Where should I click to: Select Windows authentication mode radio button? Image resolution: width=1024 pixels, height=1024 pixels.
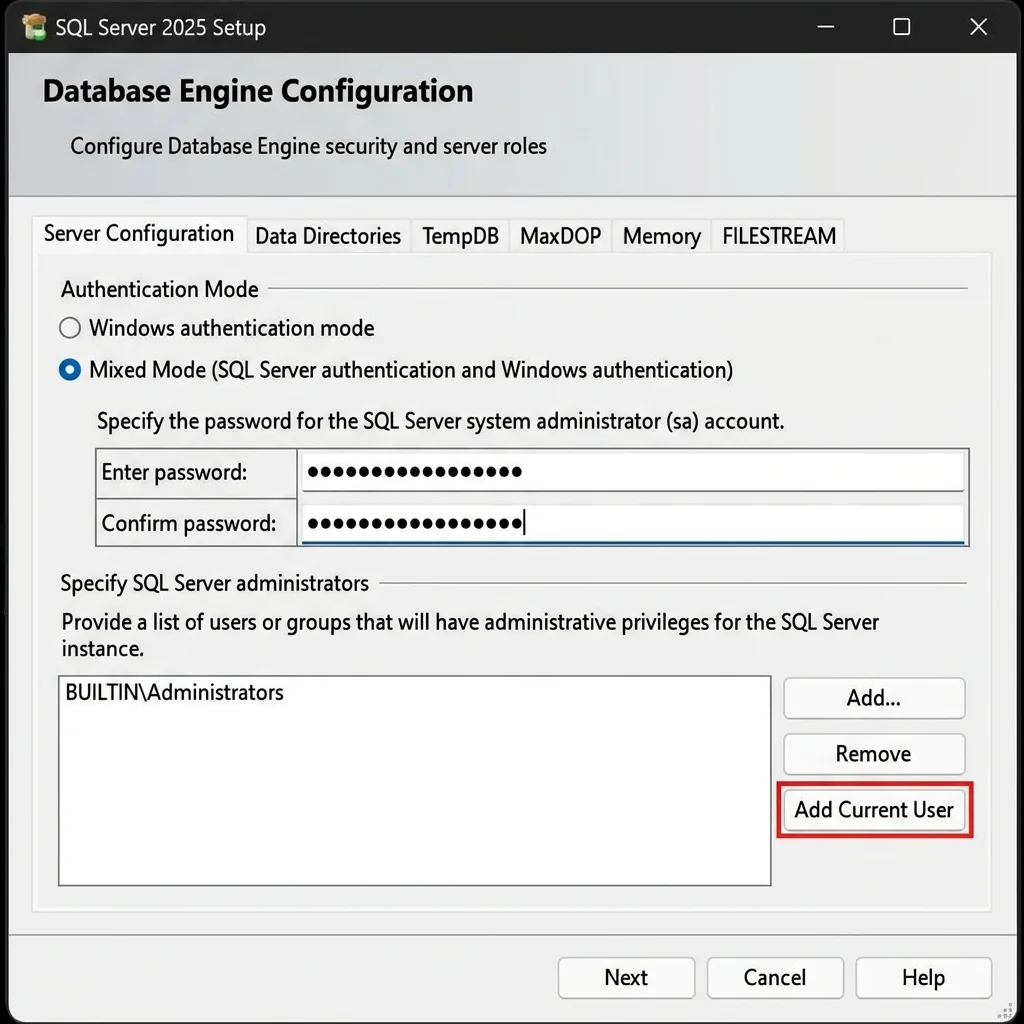point(70,328)
